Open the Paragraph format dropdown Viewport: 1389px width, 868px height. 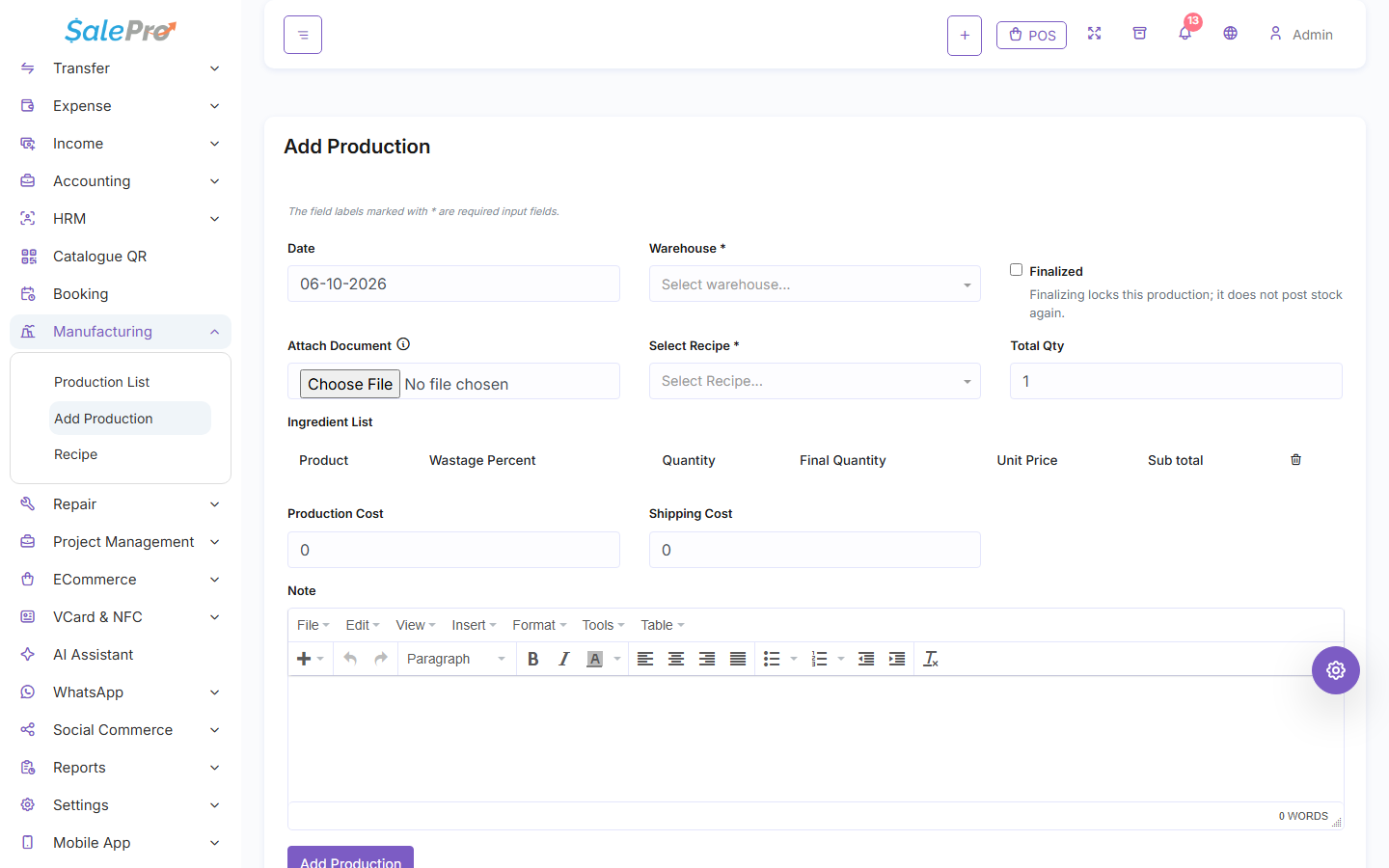point(455,659)
